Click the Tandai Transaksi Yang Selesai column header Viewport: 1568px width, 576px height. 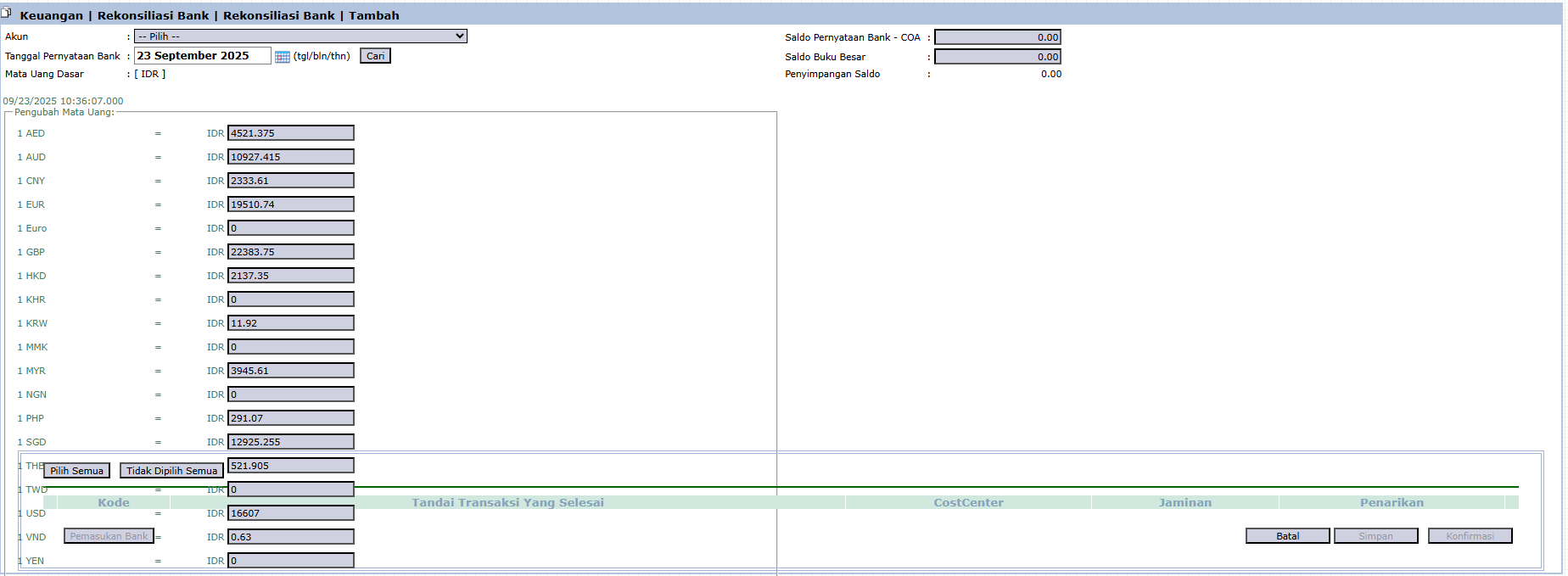507,502
